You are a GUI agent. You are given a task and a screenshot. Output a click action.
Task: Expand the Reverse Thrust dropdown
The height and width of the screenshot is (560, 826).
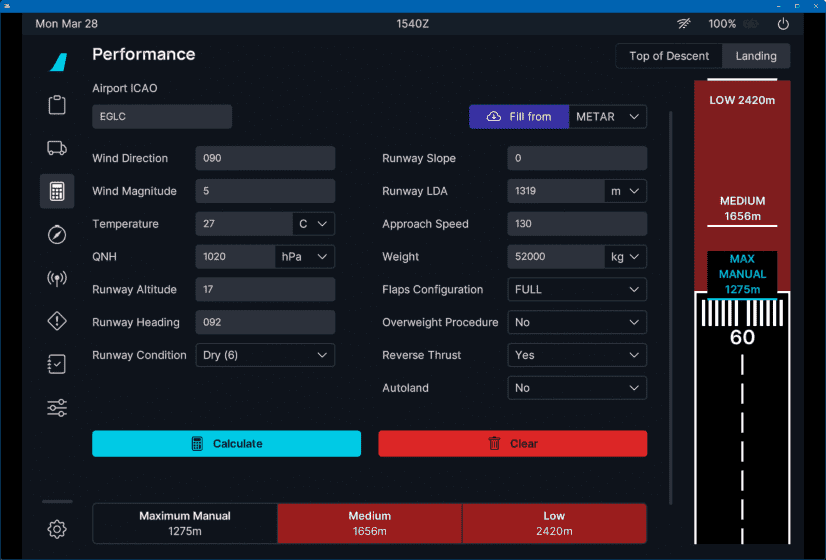[x=577, y=355]
